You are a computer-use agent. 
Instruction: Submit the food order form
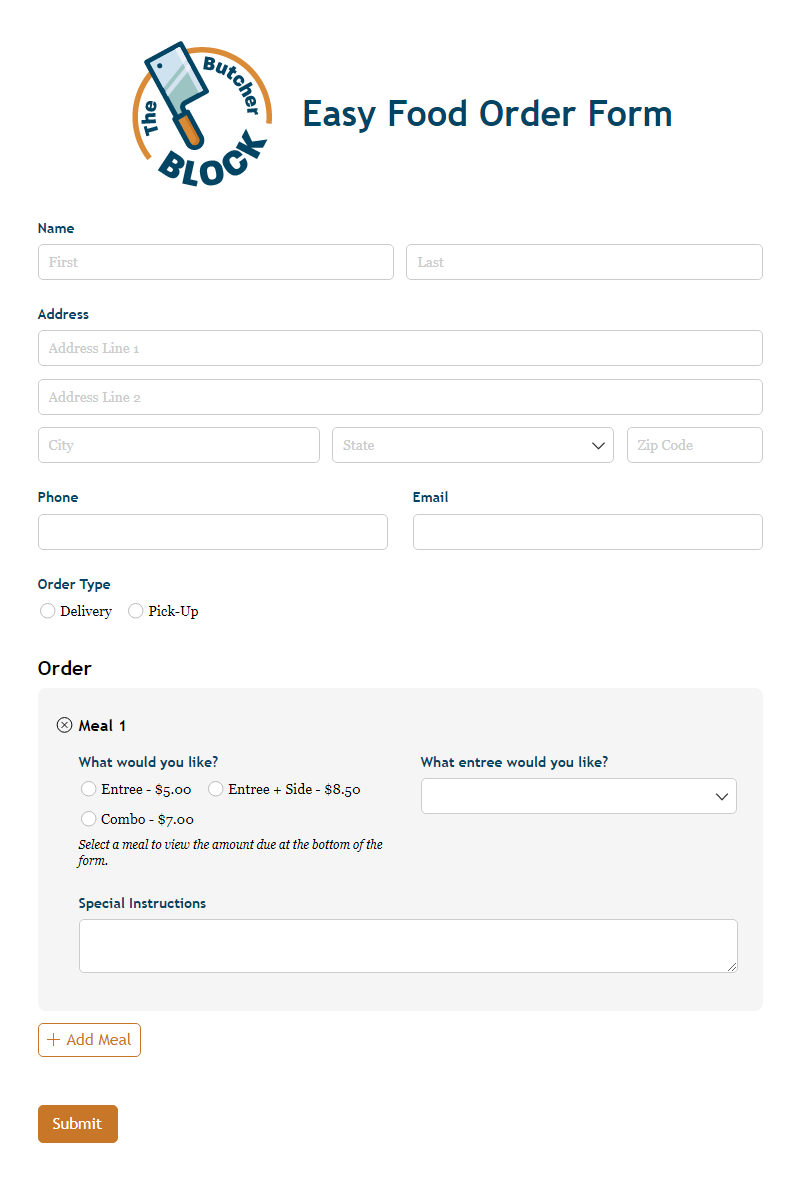[78, 1123]
